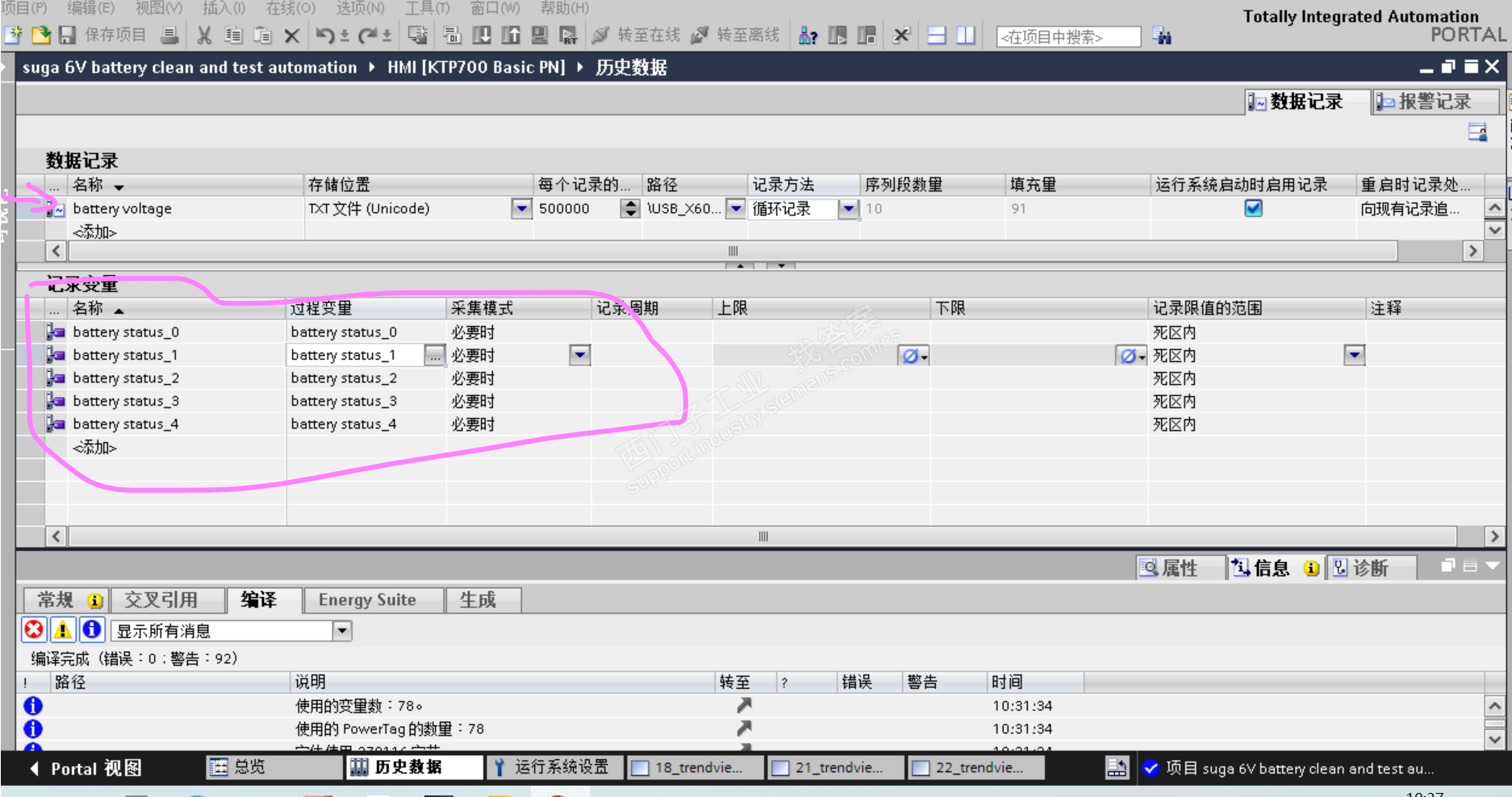This screenshot has width=1512, height=797.
Task: Click the HMI [KTP700 Basic PN] breadcrumb
Action: pos(476,67)
